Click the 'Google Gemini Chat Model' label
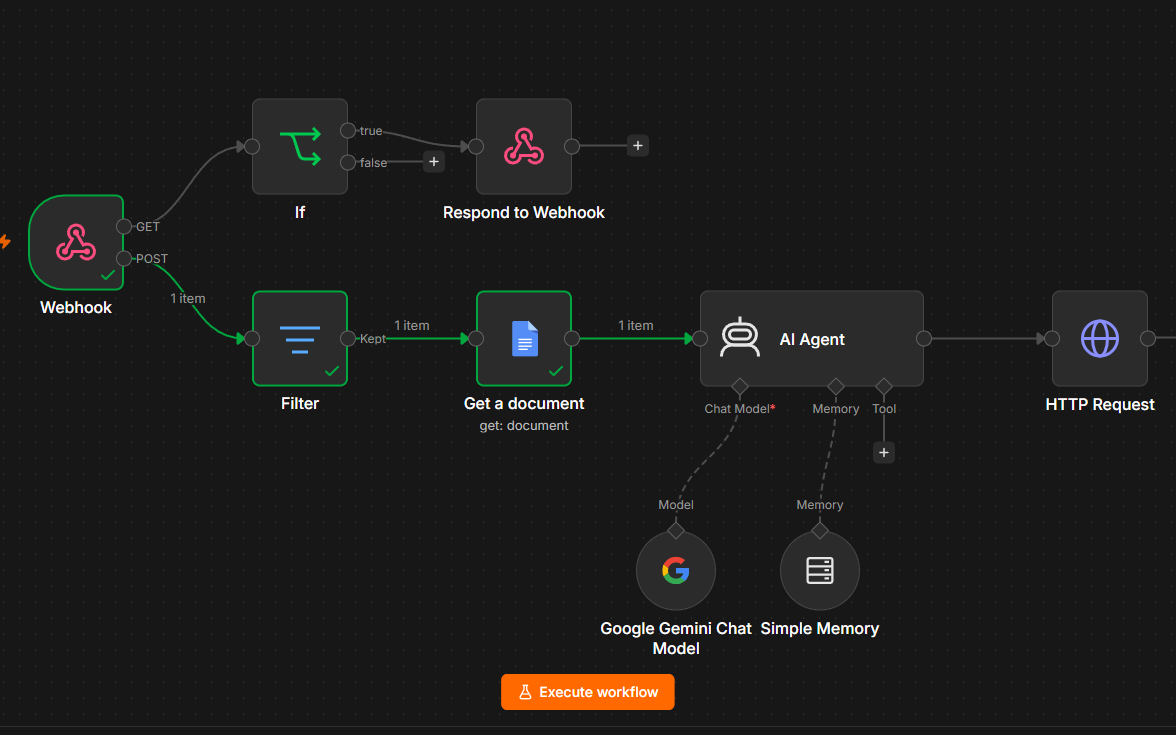The height and width of the screenshot is (735, 1176). [676, 638]
